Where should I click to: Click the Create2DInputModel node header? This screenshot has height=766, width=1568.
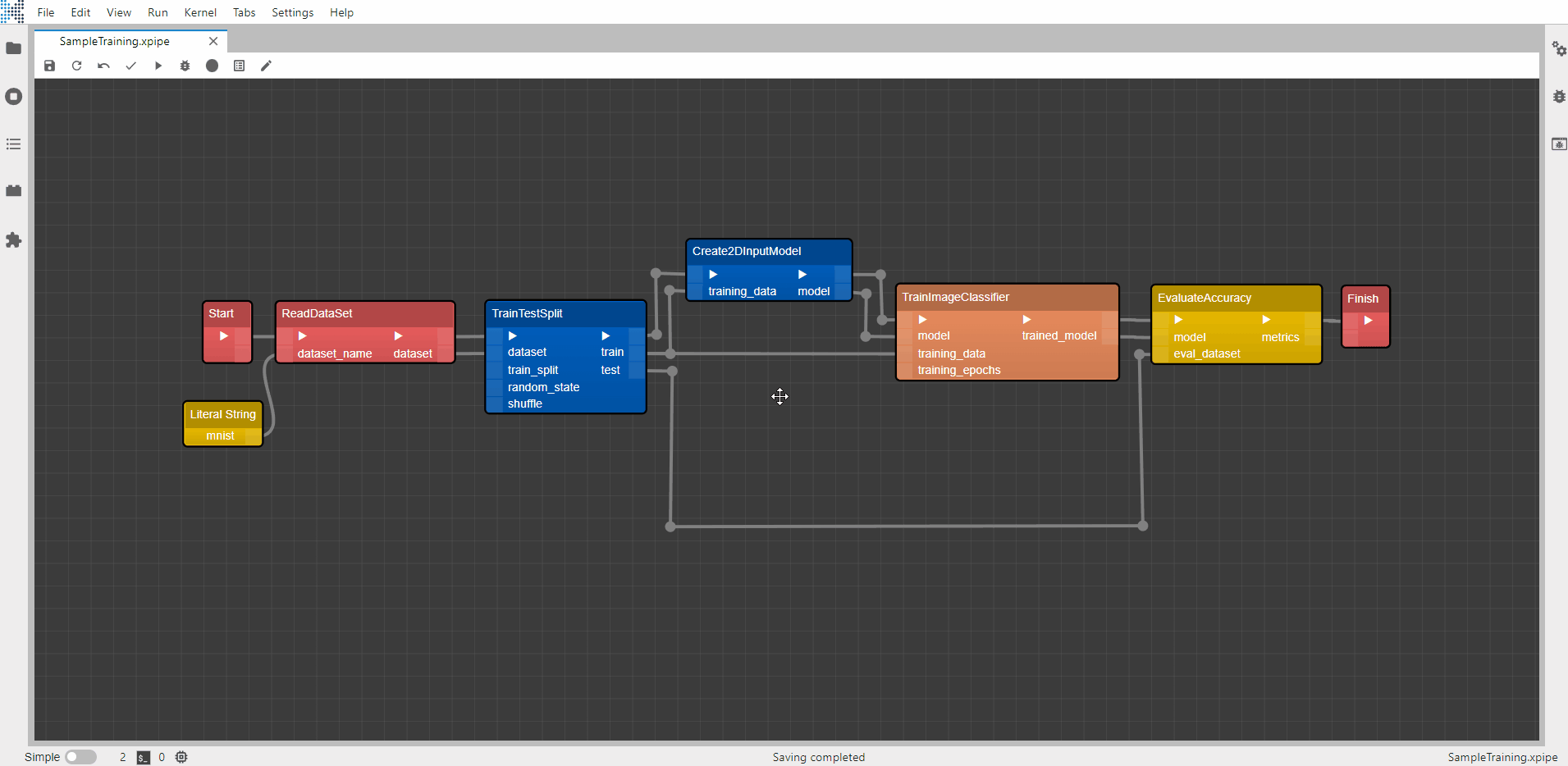(747, 251)
